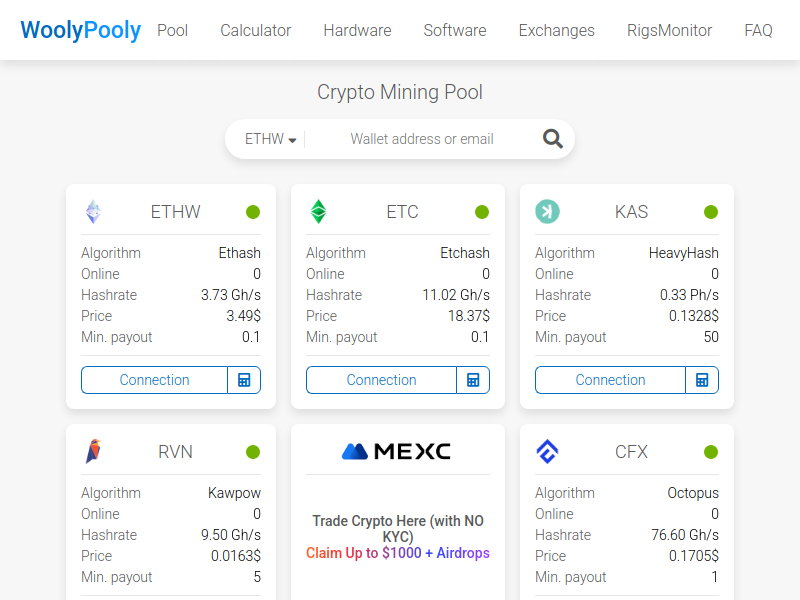Screen dimensions: 800x600
Task: Select the RVN hashrate value 9.50 Gh/s
Action: point(231,535)
